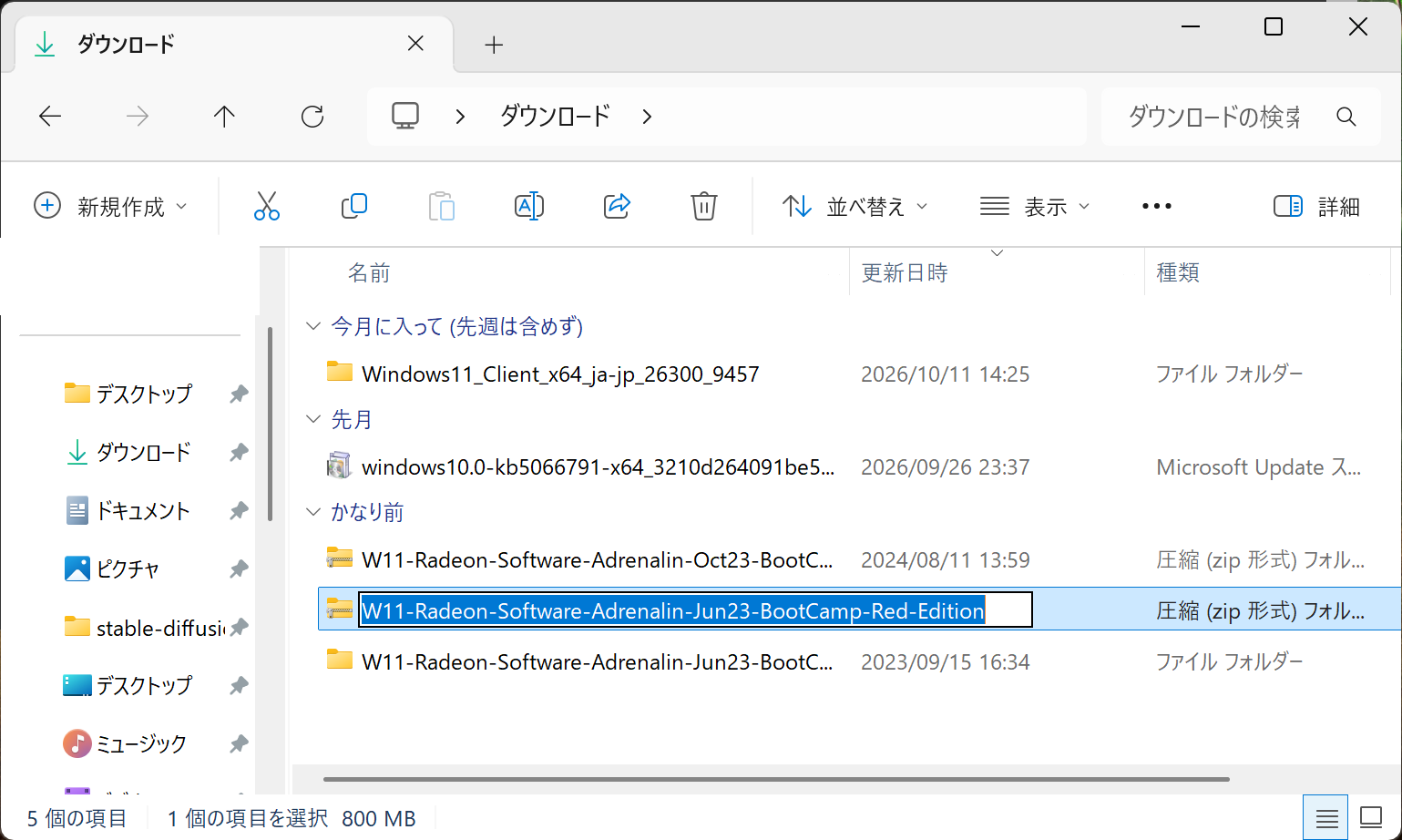
Task: Click Windows11_Client folder icon
Action: pyautogui.click(x=340, y=373)
